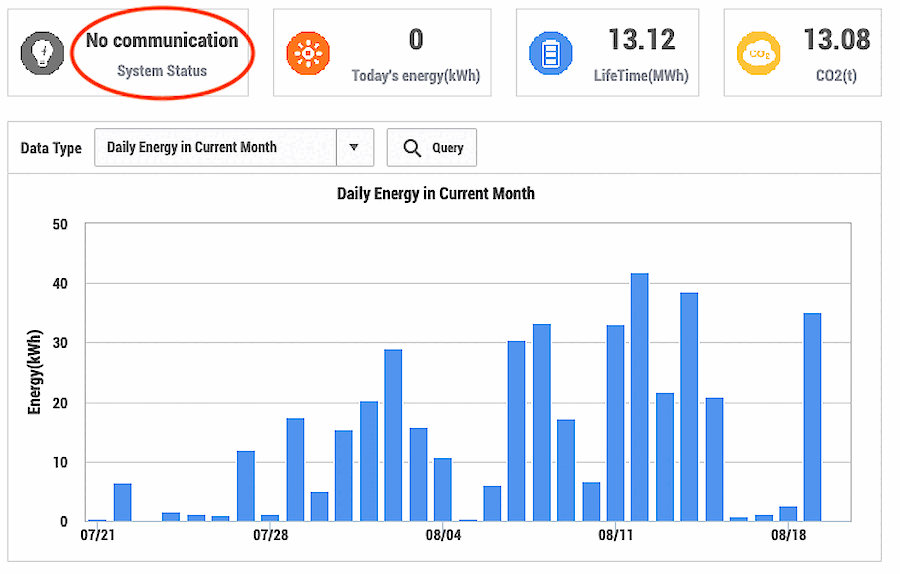Click the 13.08 CO2(t) value
The image size is (900, 574).
pos(836,40)
